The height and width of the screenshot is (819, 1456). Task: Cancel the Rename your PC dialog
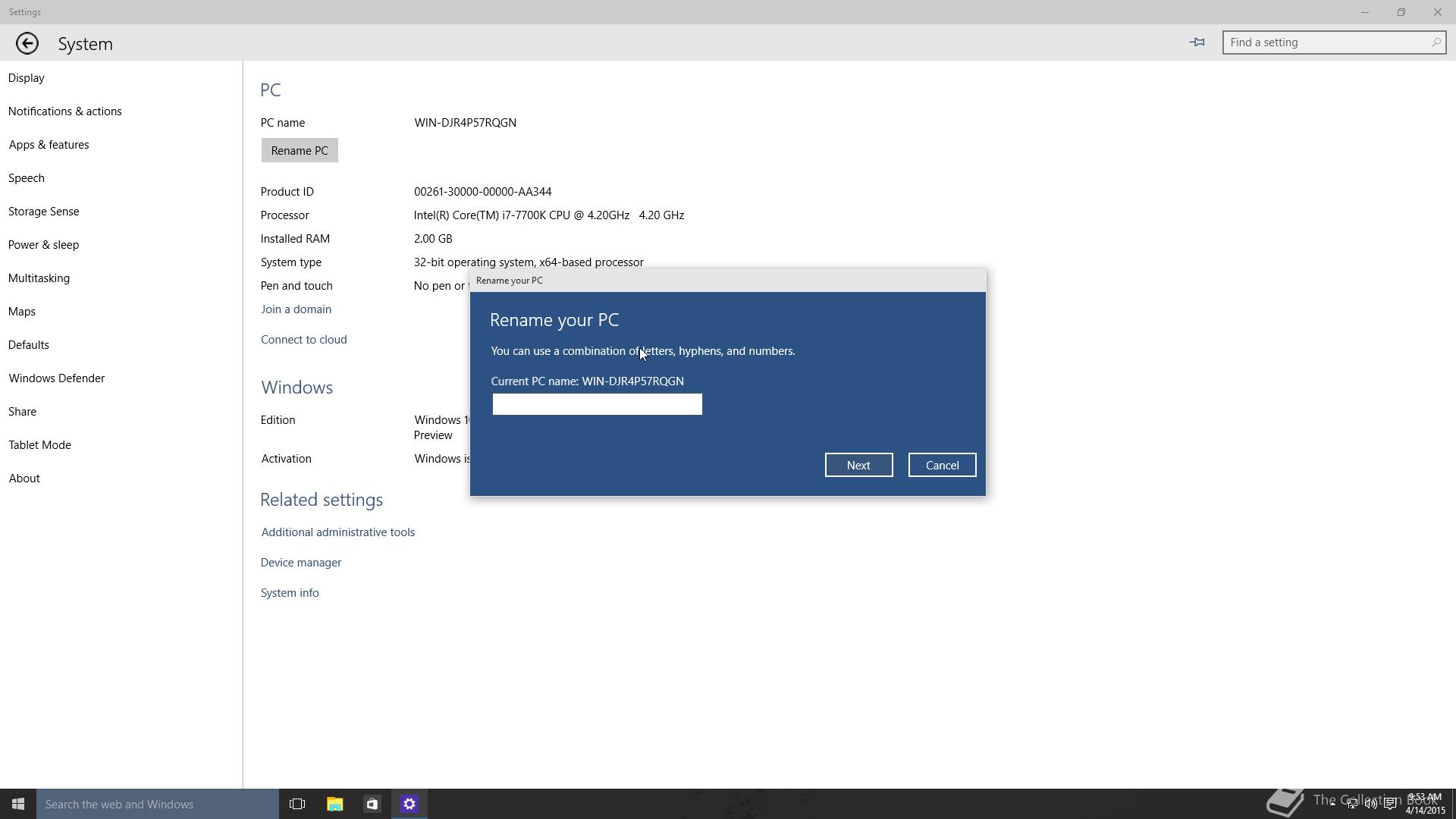(x=942, y=465)
